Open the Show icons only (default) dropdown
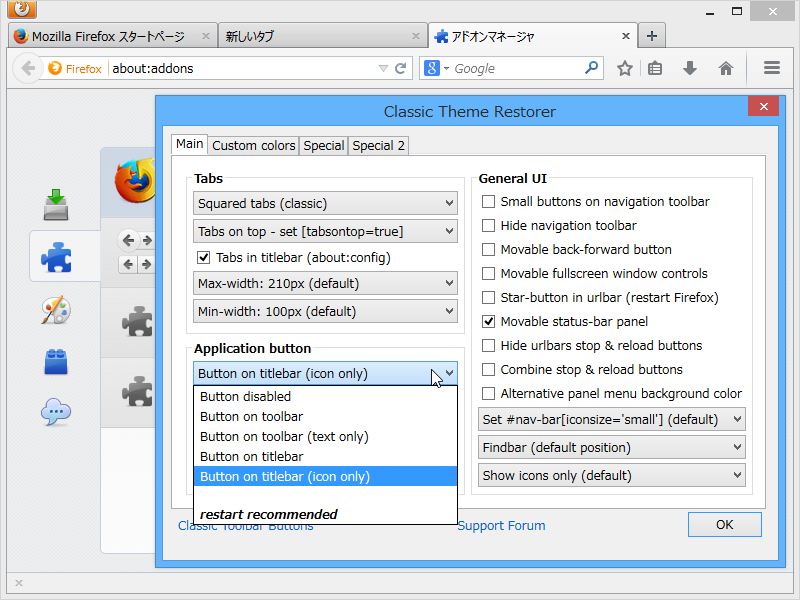 [612, 476]
